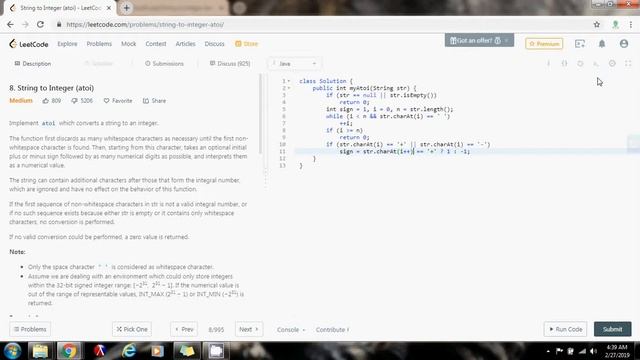Submit the solution
The height and width of the screenshot is (360, 640).
613,329
